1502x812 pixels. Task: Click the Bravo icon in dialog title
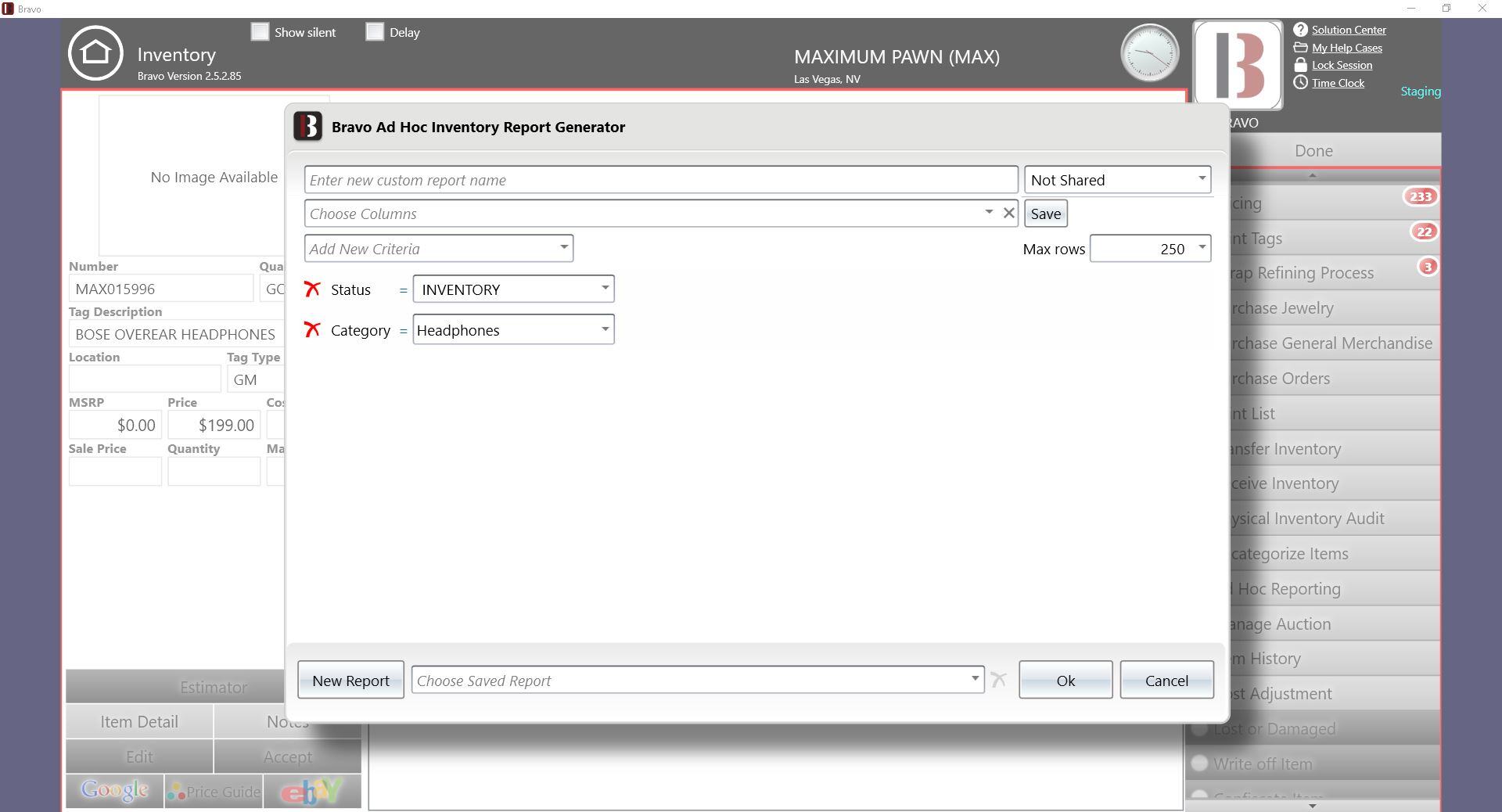pos(307,127)
